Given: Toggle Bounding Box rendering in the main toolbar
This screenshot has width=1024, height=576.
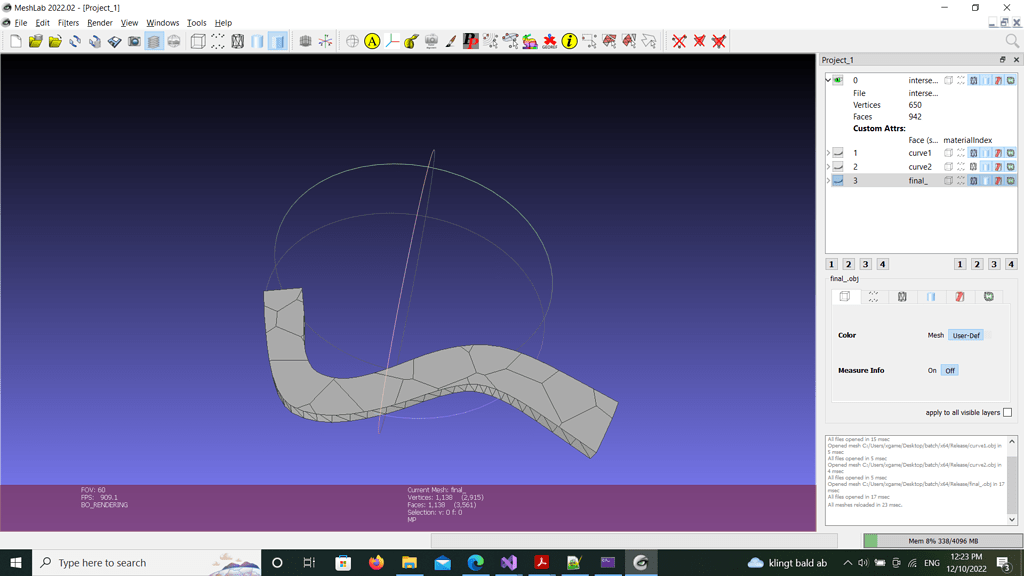Looking at the screenshot, I should pos(198,41).
